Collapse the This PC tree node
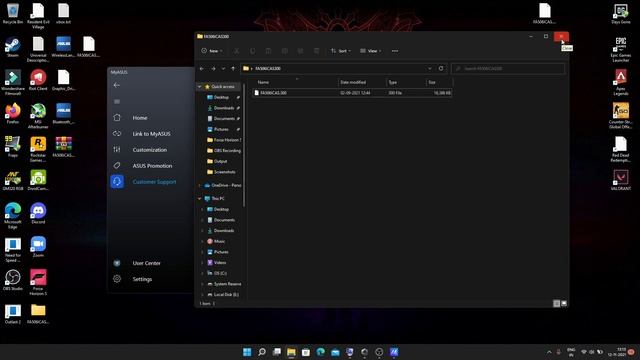Viewport: 640px width, 360px height. tap(200, 198)
